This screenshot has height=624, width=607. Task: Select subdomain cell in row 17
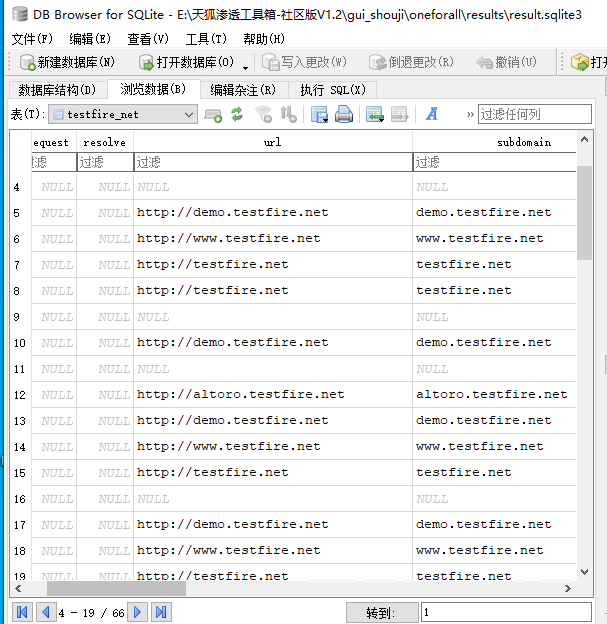click(x=494, y=525)
